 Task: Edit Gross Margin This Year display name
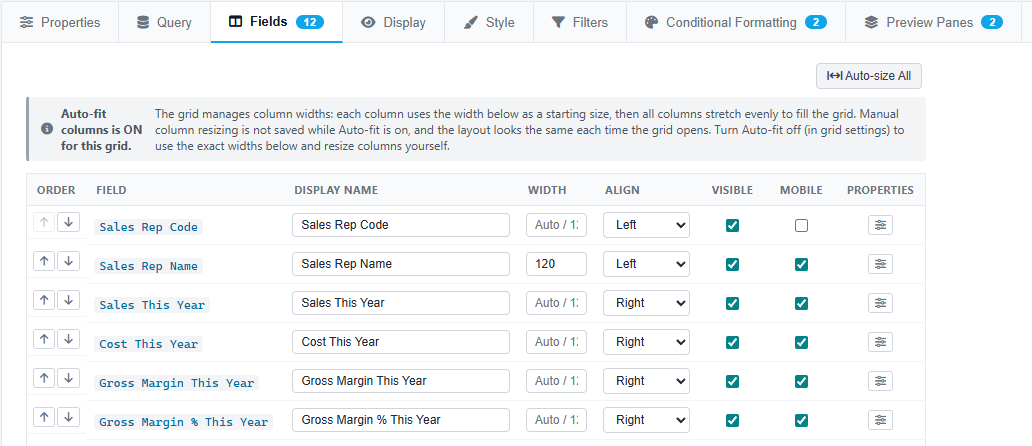coord(401,381)
